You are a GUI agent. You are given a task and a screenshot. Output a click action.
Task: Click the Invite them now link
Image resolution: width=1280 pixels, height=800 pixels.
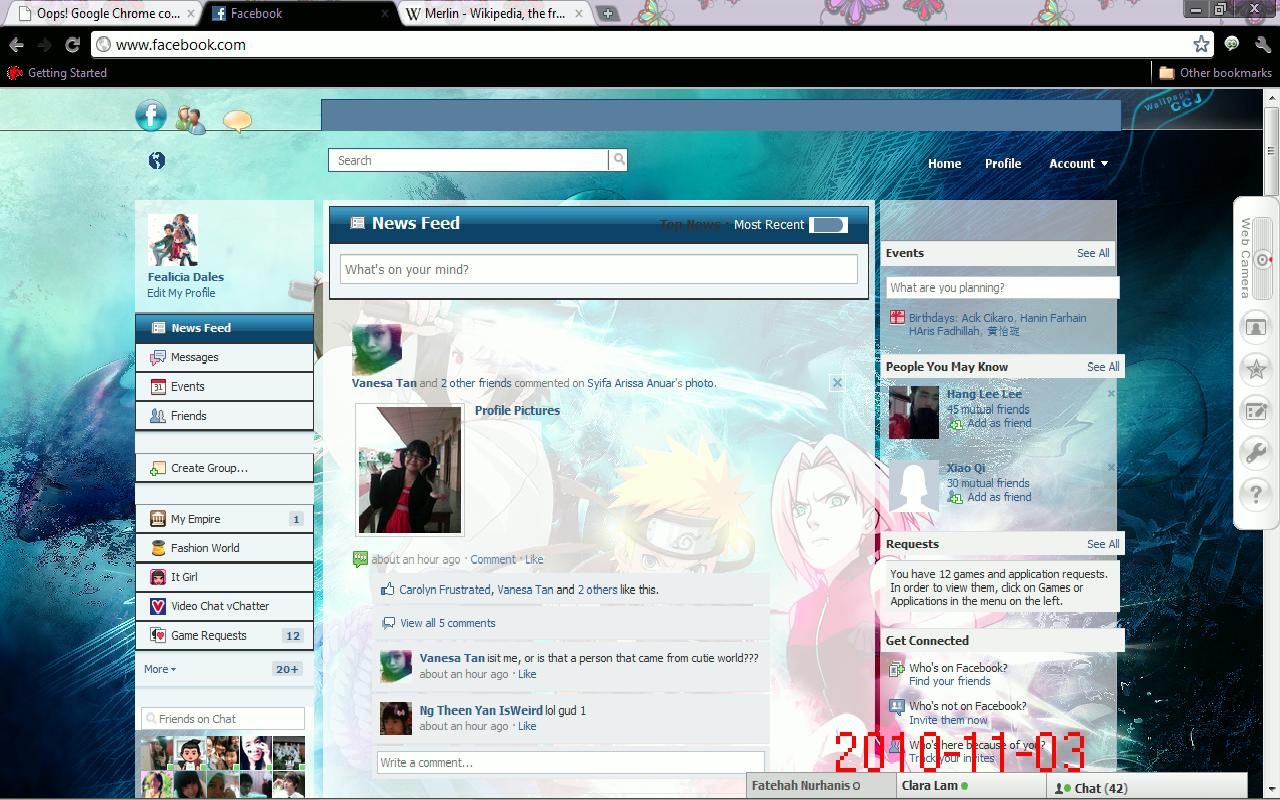click(x=948, y=720)
